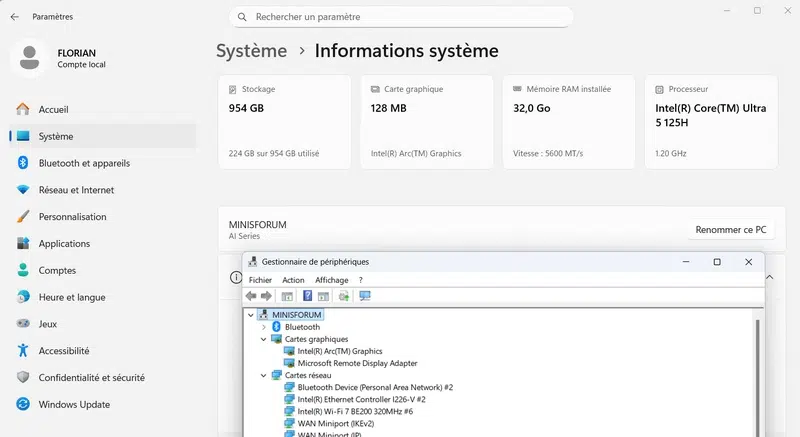800x437 pixels.
Task: Click the Renommer ce PC button
Action: point(731,230)
